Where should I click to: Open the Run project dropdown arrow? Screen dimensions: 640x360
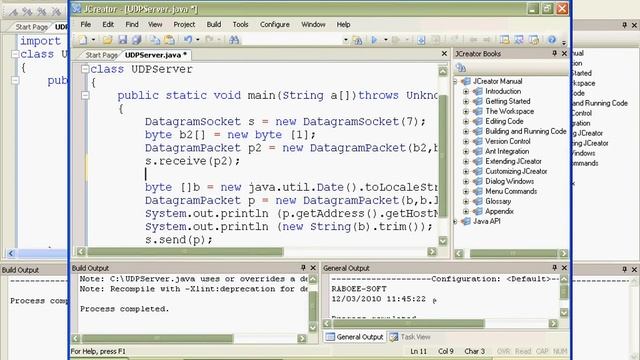coord(385,40)
